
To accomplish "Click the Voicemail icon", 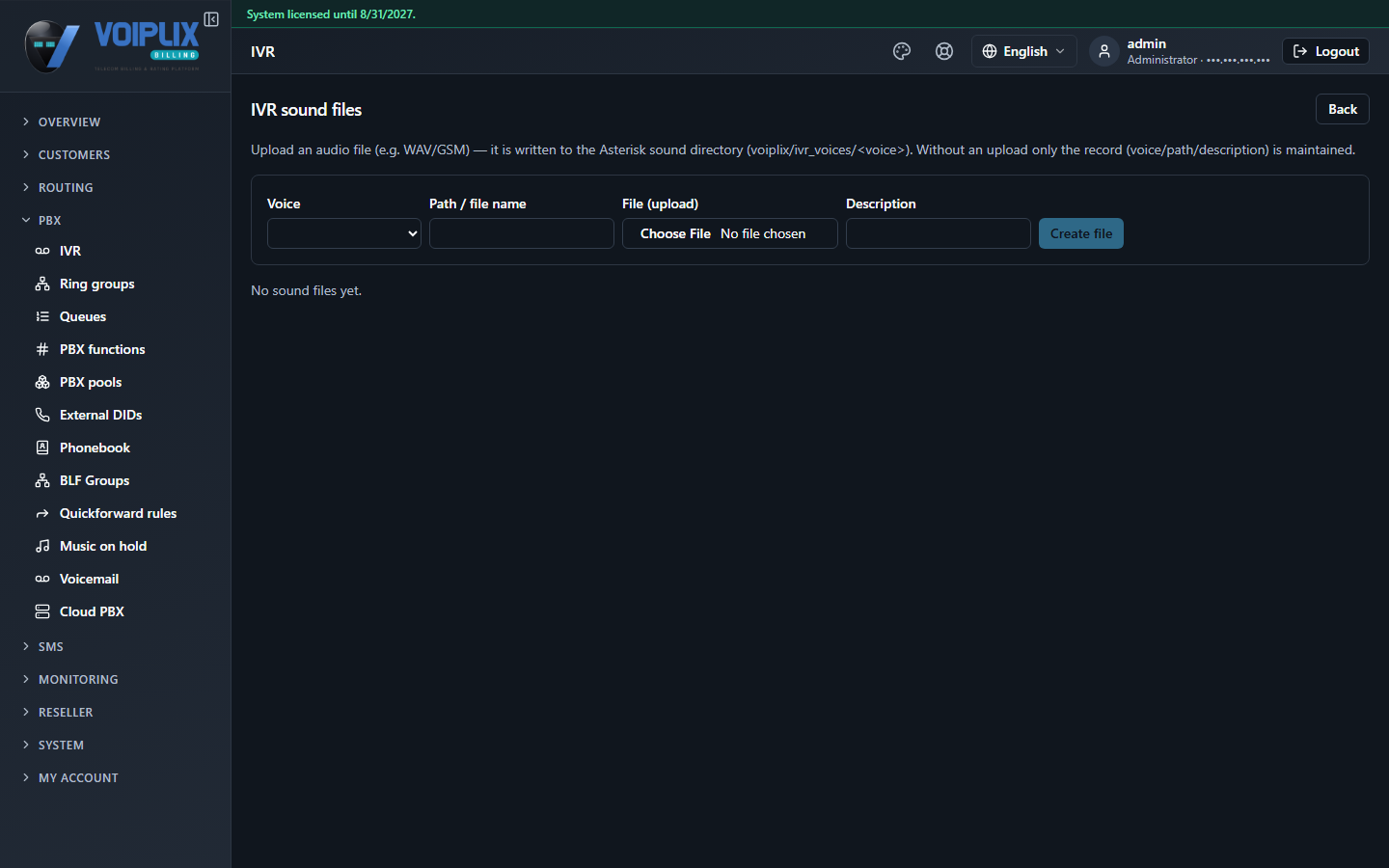I will (42, 579).
